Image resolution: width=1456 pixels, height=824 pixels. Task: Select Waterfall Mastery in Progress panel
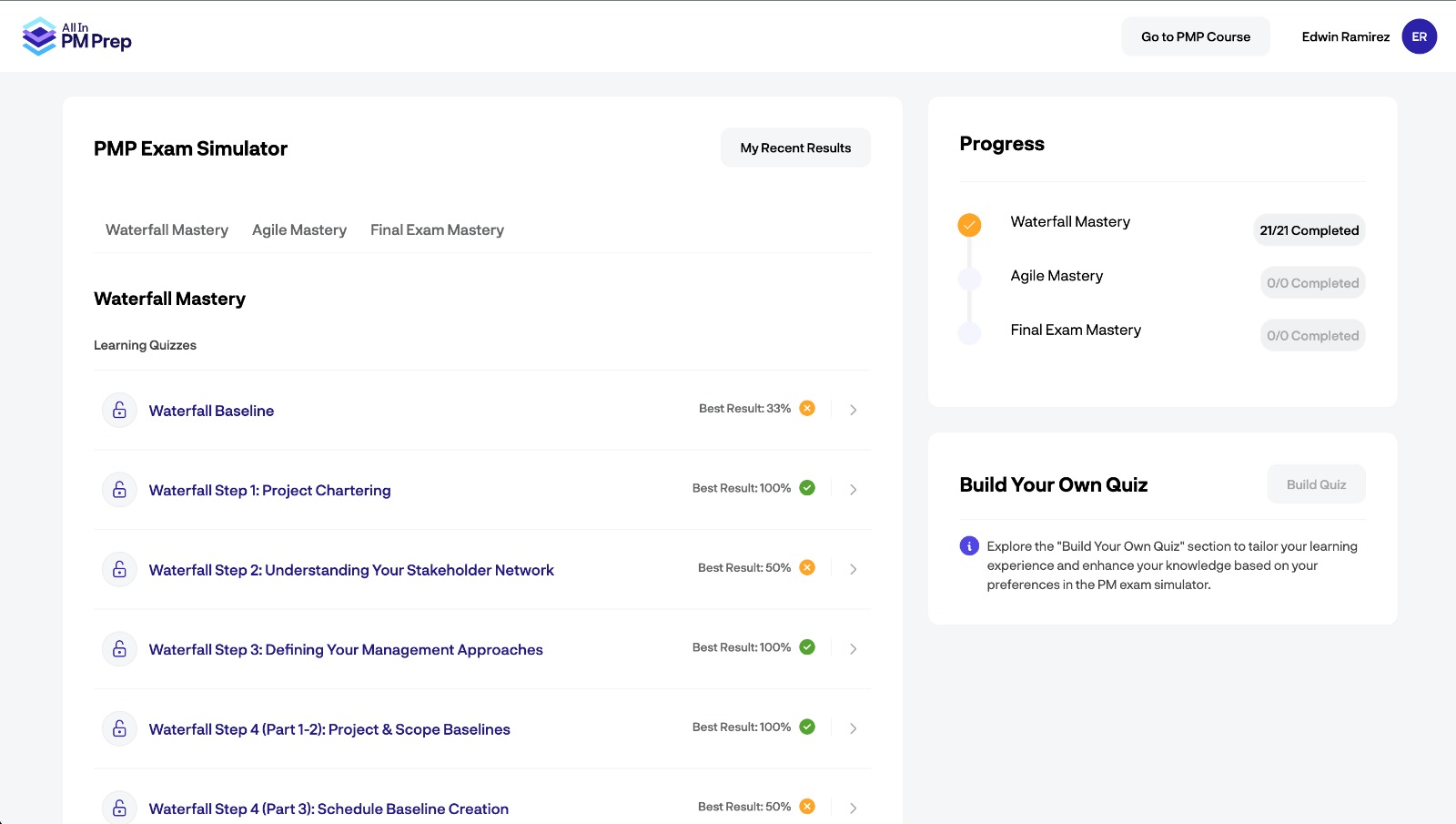coord(1070,222)
